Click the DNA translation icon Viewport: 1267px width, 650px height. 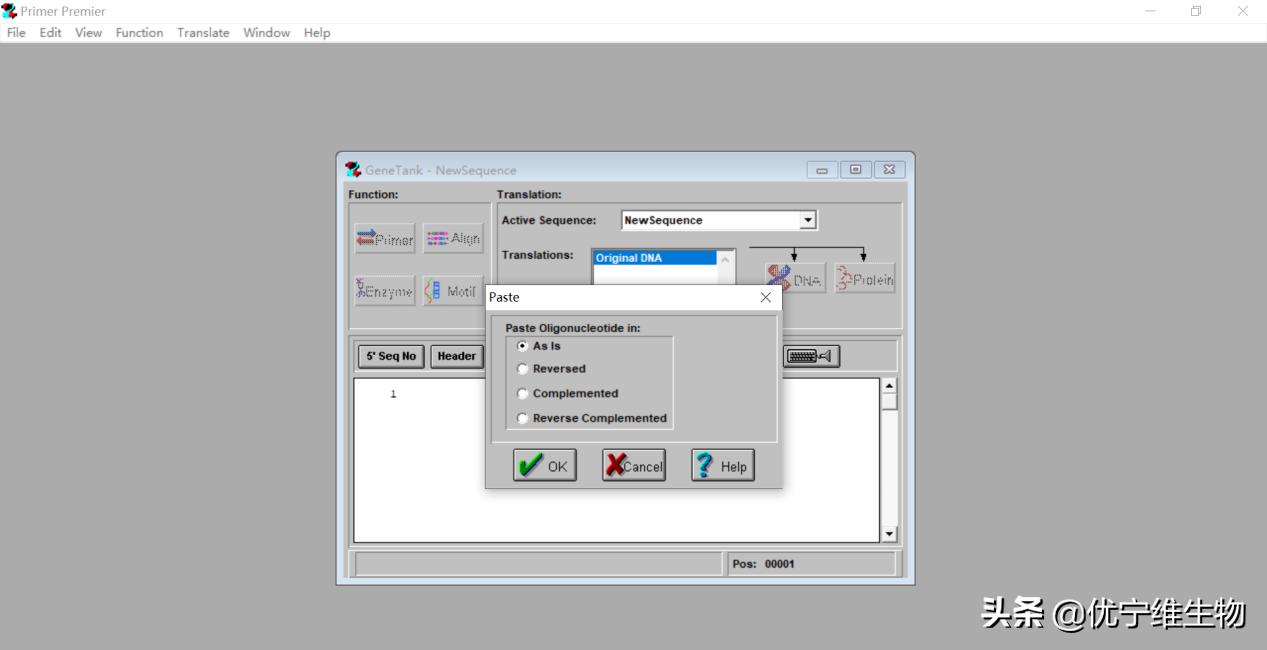click(795, 279)
